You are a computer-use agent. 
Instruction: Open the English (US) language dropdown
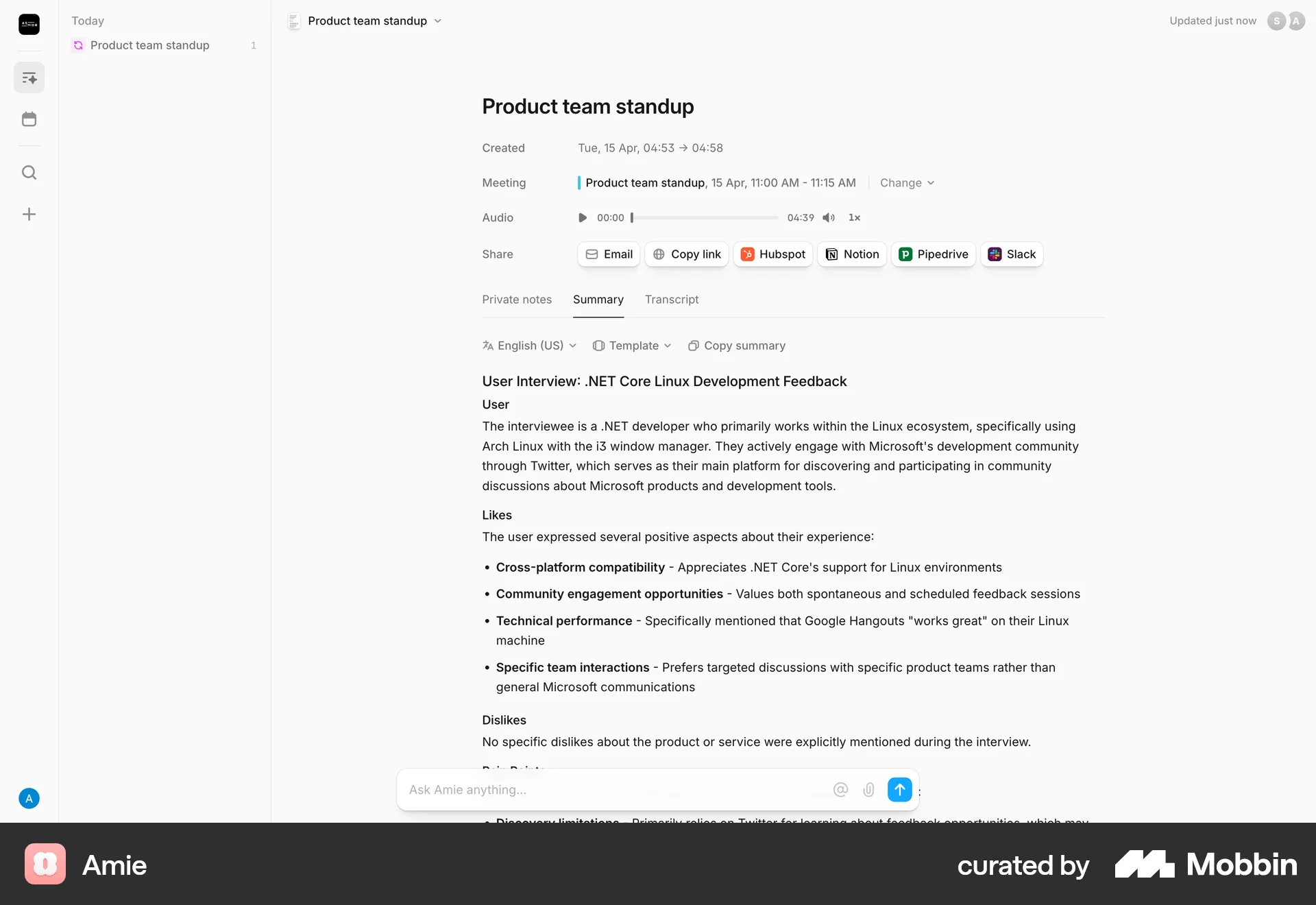coord(529,346)
